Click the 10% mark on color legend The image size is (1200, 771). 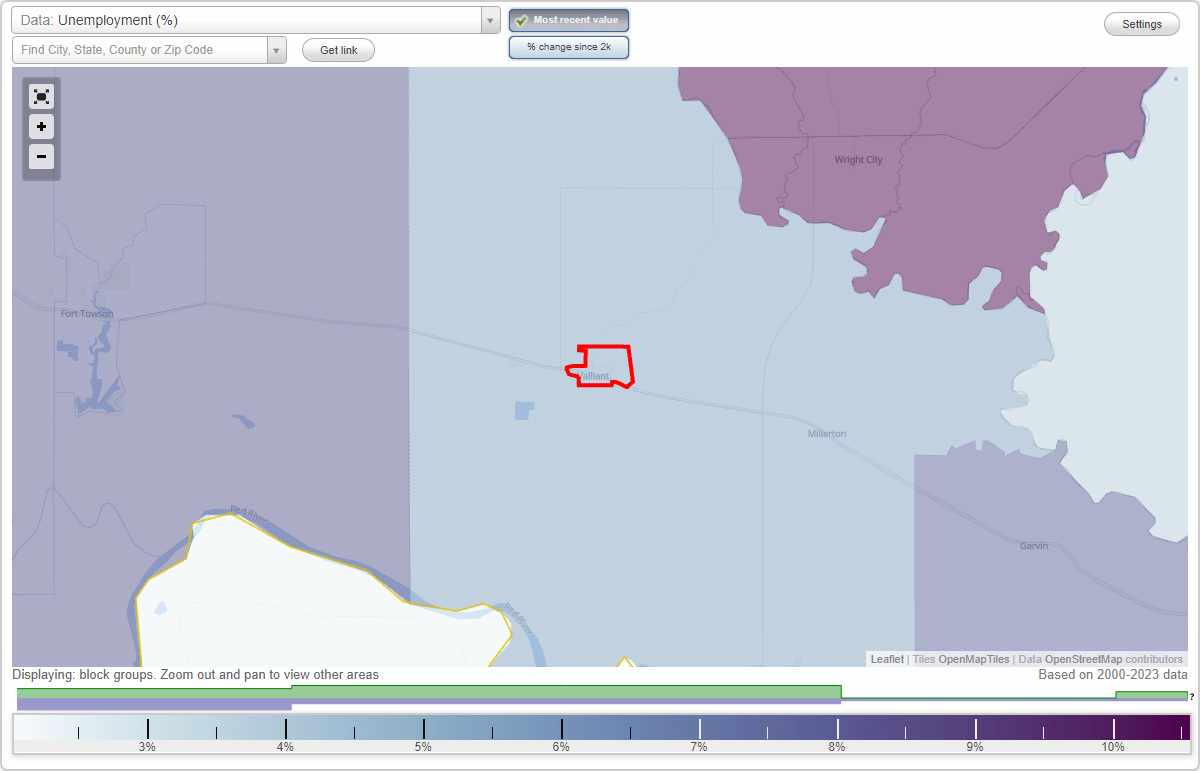[1113, 747]
